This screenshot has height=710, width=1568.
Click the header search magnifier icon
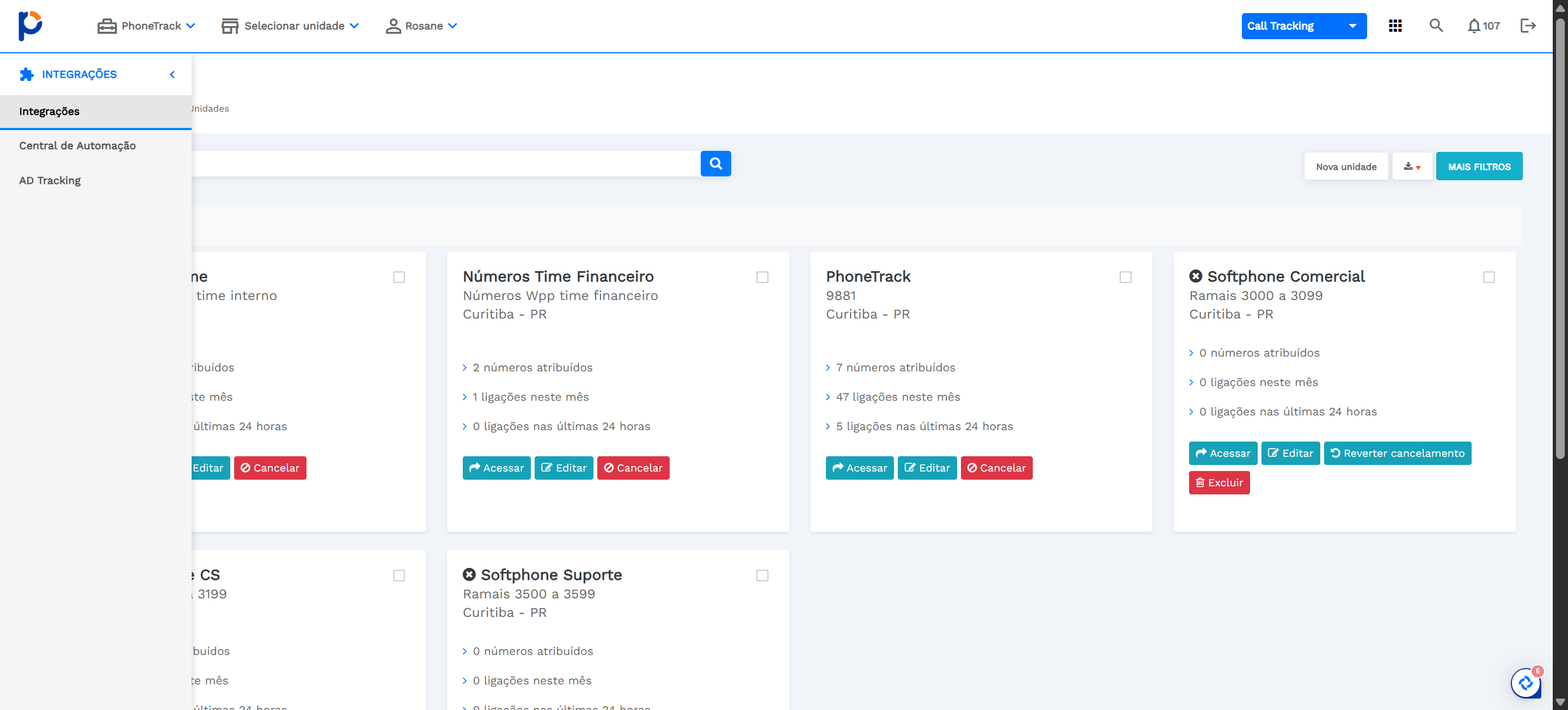(x=1436, y=26)
